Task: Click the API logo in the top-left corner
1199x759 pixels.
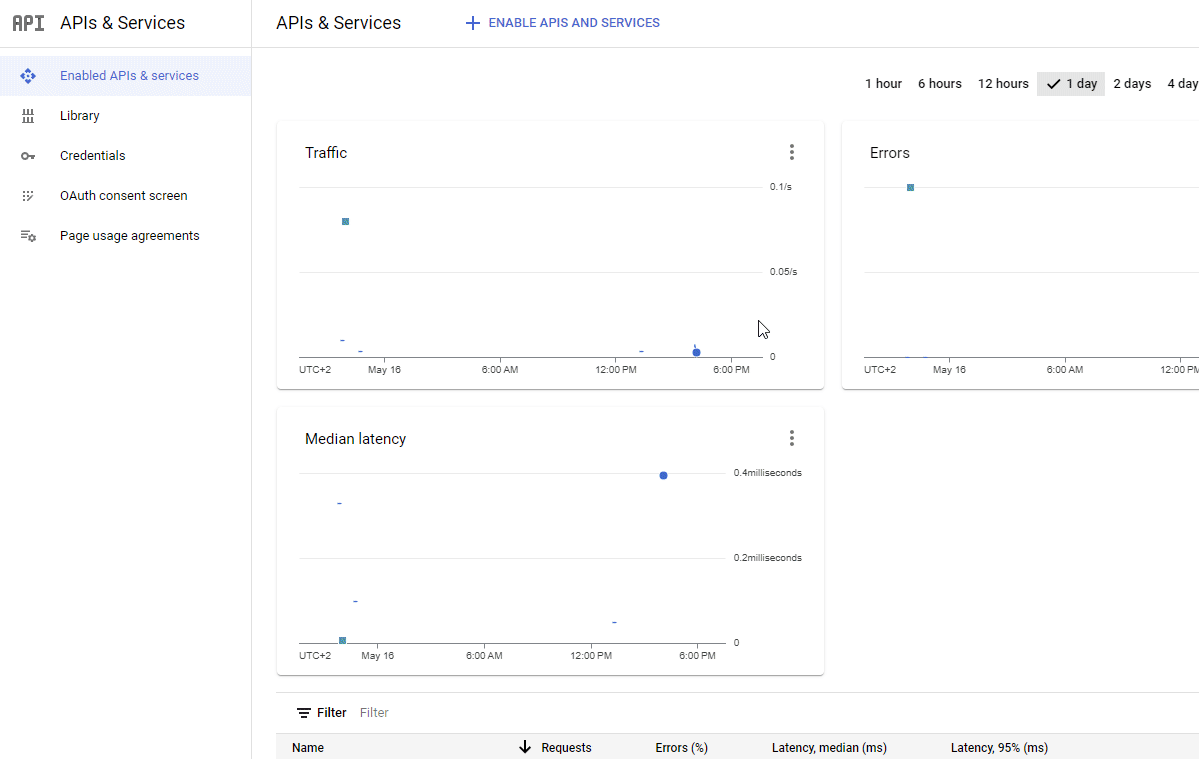Action: 27,22
